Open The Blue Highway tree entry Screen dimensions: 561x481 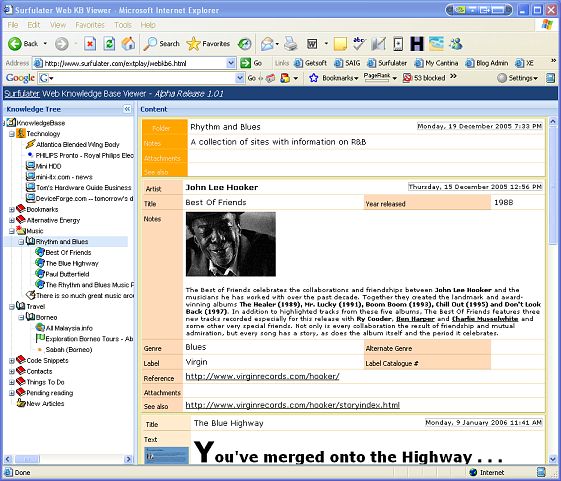pos(72,263)
